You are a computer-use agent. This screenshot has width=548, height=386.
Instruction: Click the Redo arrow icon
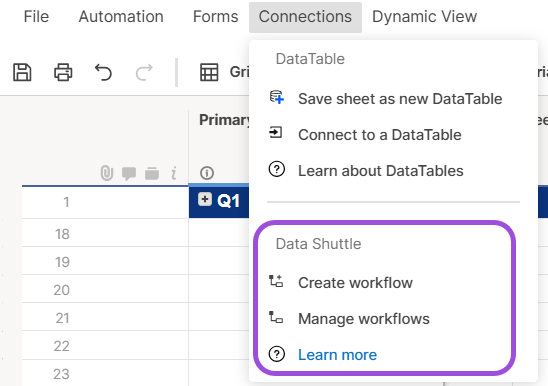coord(144,72)
